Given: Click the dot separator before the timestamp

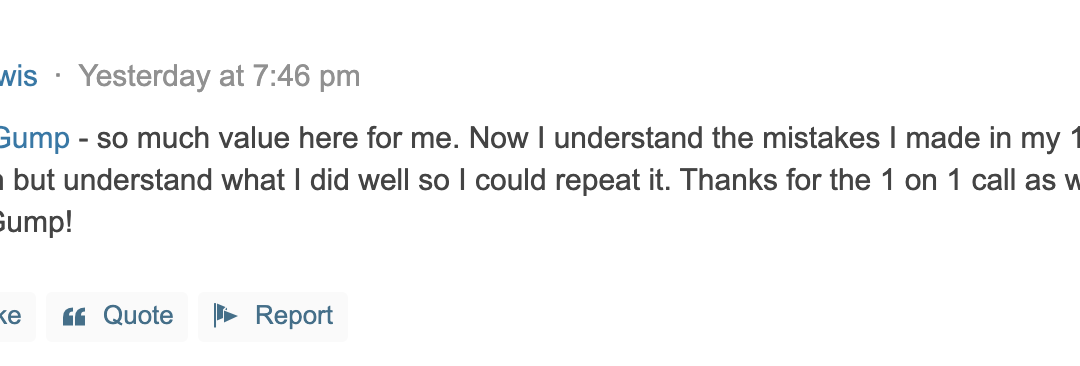Looking at the screenshot, I should tap(58, 75).
